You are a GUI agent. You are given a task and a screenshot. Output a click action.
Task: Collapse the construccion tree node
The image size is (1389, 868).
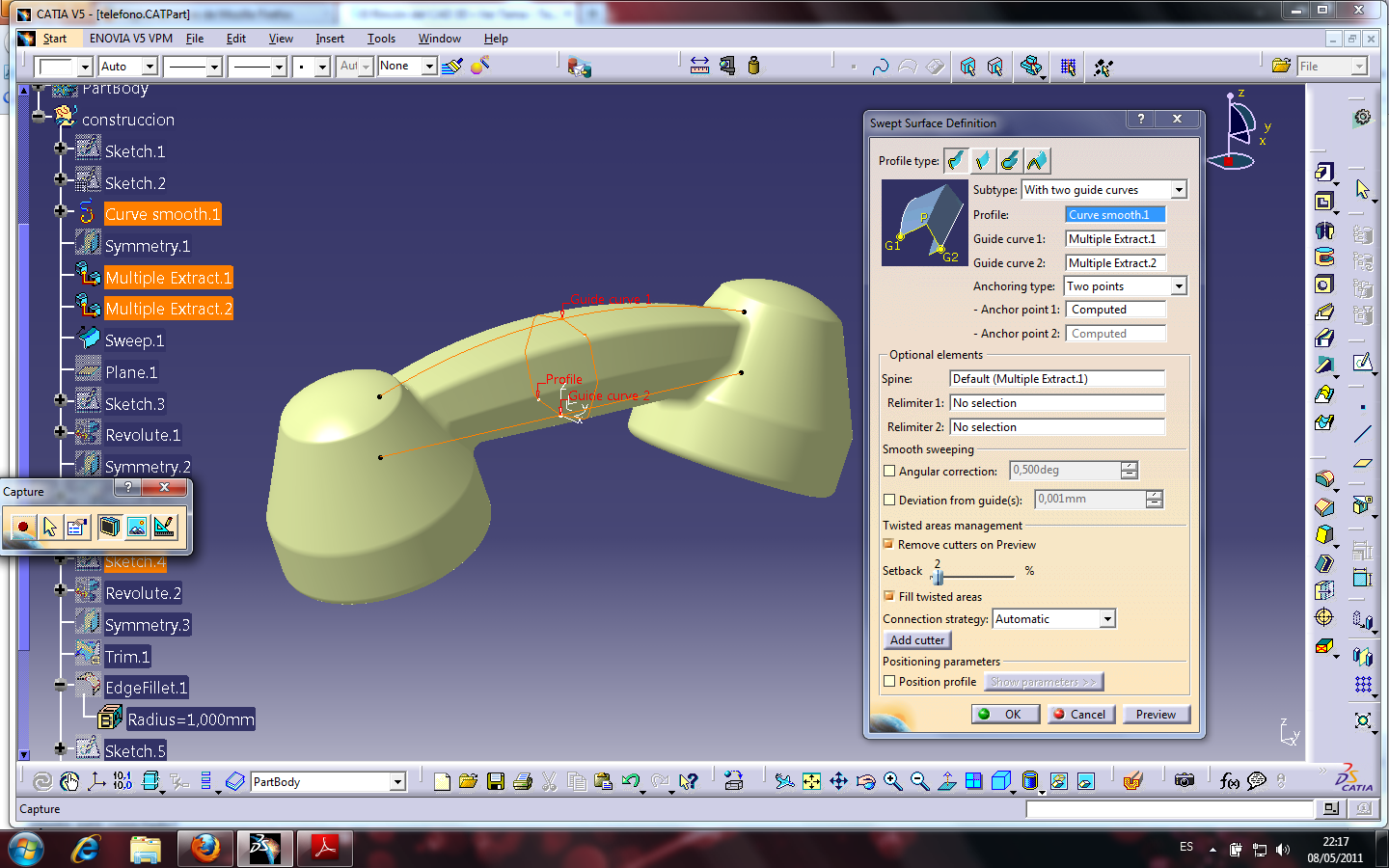(x=38, y=117)
